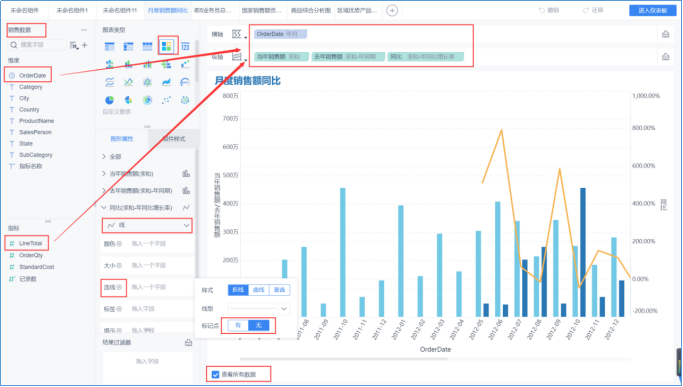The width and height of the screenshot is (683, 387).
Task: Choose the scatter plot chart icon
Action: tap(166, 100)
